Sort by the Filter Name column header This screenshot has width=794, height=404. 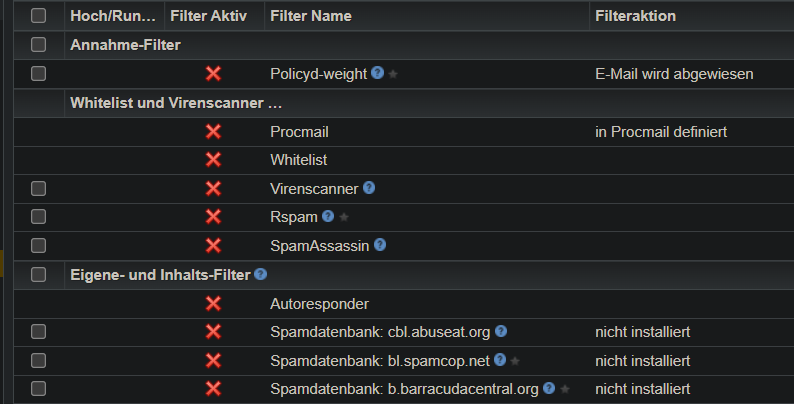pos(310,16)
